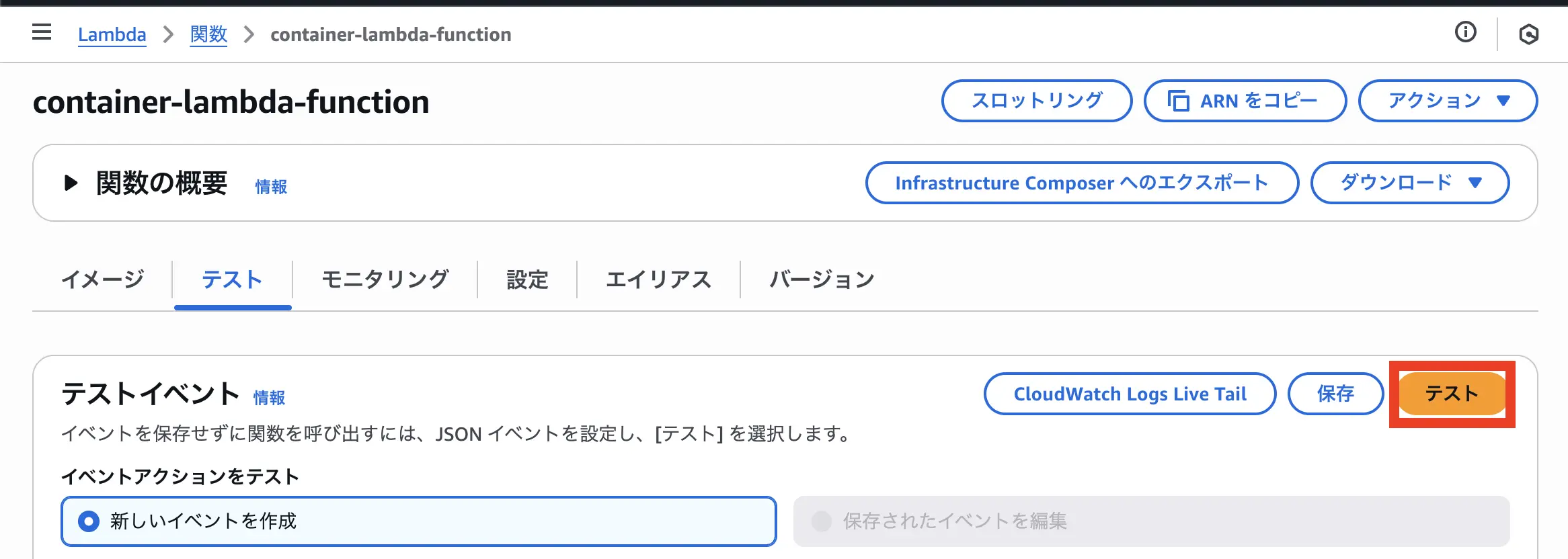Image resolution: width=1568 pixels, height=559 pixels.
Task: Open the hamburger navigation menu
Action: [x=42, y=32]
